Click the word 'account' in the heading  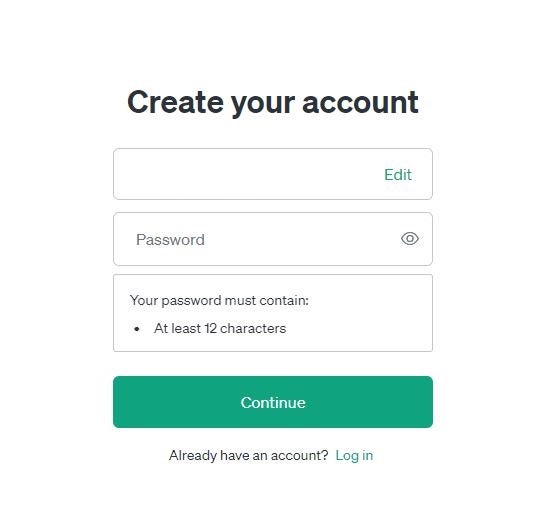tap(360, 103)
